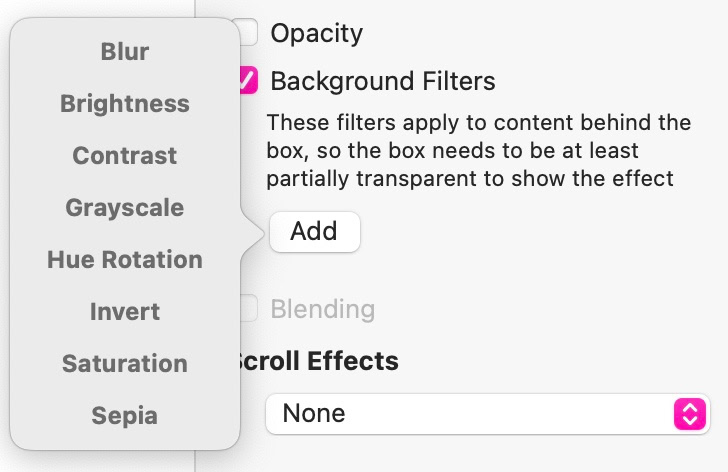Select Saturation in the filter menu
This screenshot has width=728, height=472.
coord(125,364)
